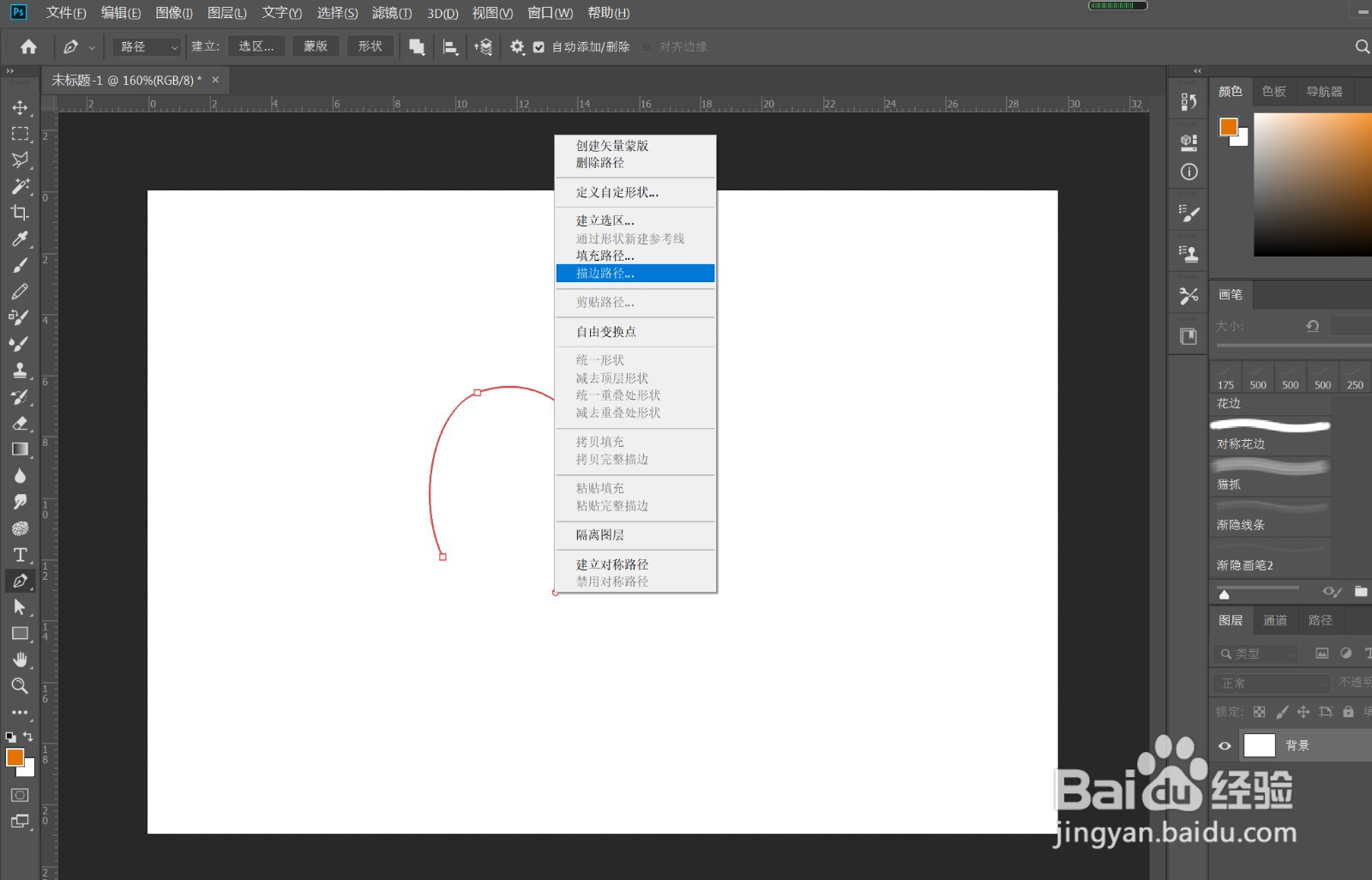Select the Blur droplet tool
Viewport: 1372px width, 880px height.
pyautogui.click(x=20, y=476)
